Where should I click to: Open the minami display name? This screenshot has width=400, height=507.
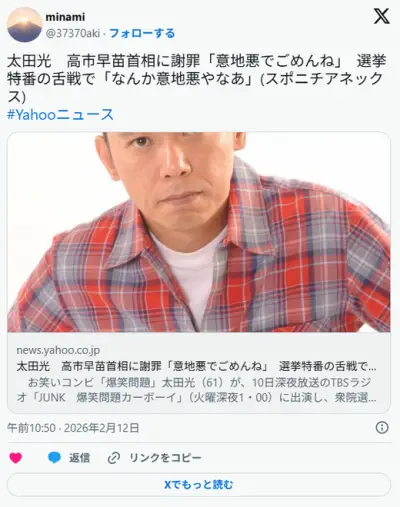pyautogui.click(x=65, y=17)
